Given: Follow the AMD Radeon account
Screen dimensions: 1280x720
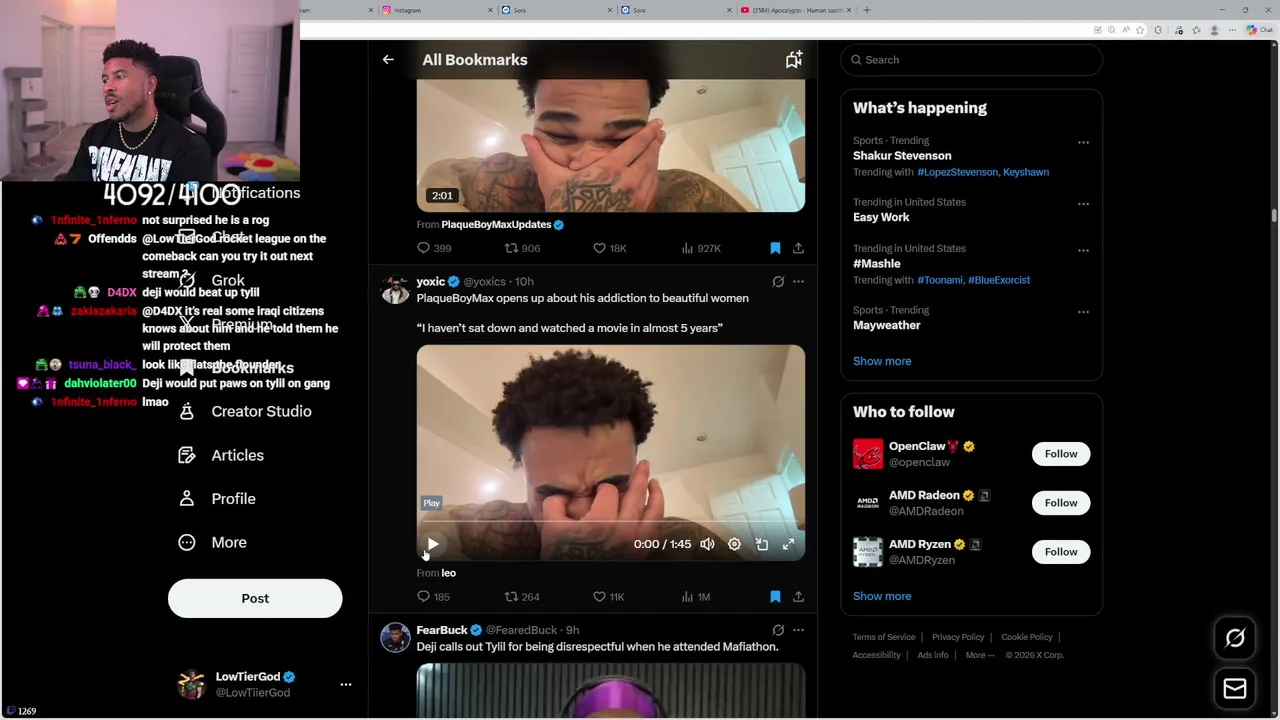Looking at the screenshot, I should click(1061, 503).
